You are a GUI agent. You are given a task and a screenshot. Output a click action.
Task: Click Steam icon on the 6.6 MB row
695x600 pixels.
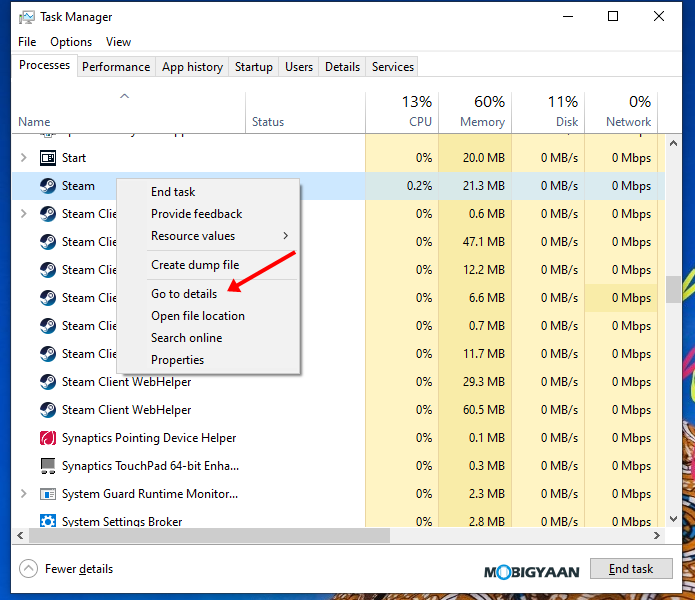coord(47,298)
